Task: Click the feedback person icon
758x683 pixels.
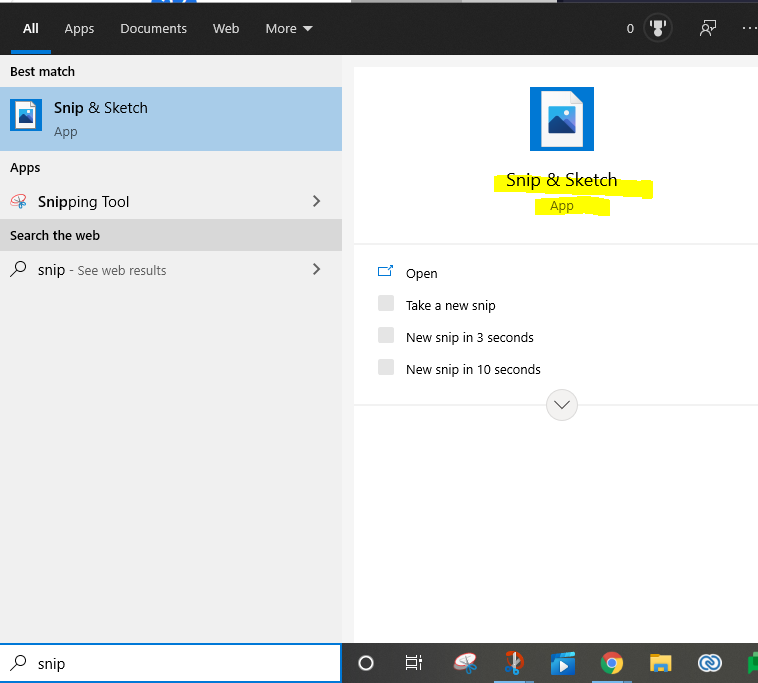Action: pyautogui.click(x=708, y=29)
